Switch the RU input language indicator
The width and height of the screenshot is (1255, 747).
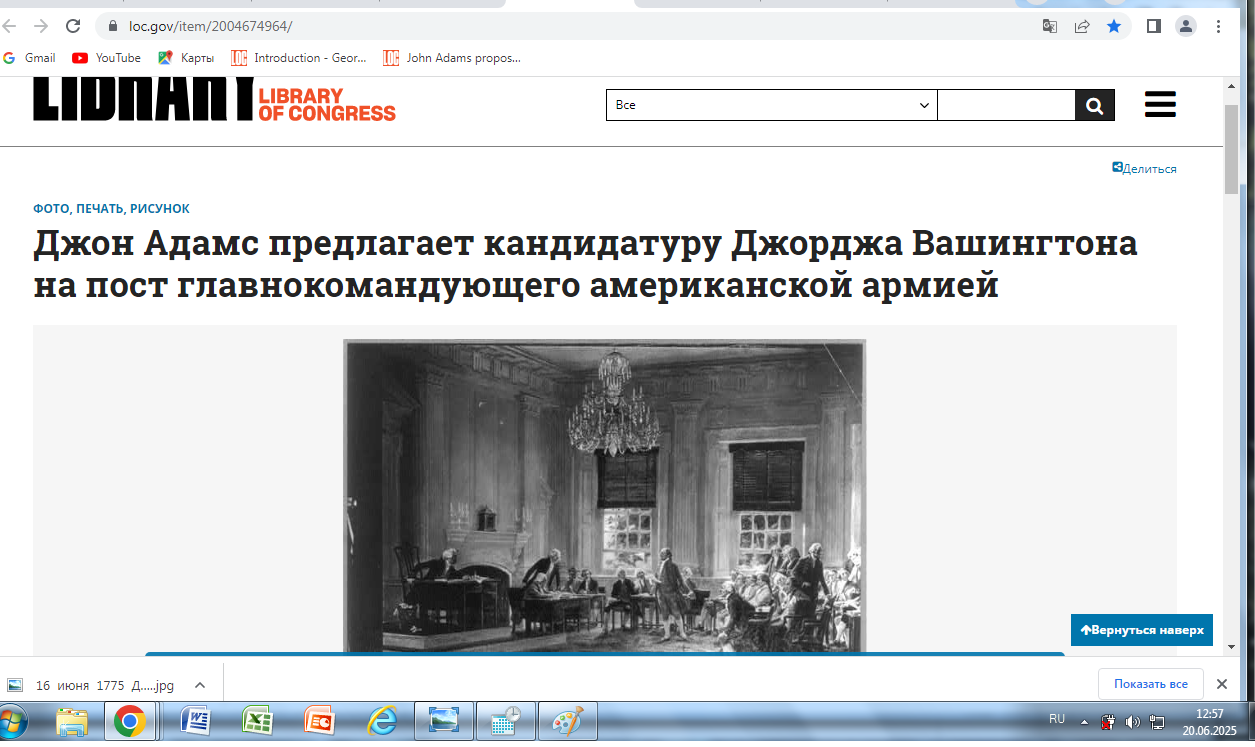(x=1057, y=719)
